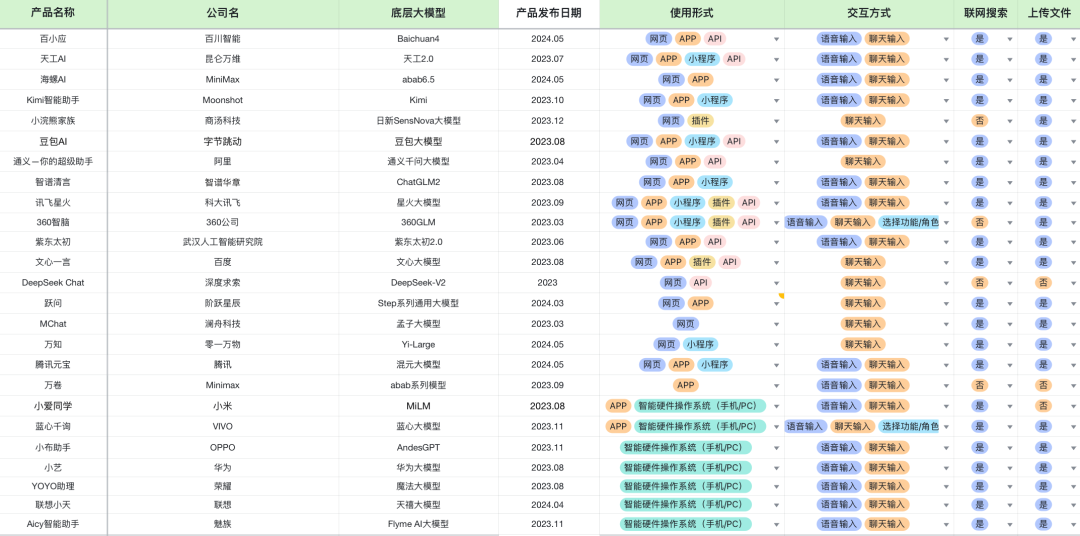Click 聊天输入 tag in 跃问 row
The image size is (1080, 536).
863,303
